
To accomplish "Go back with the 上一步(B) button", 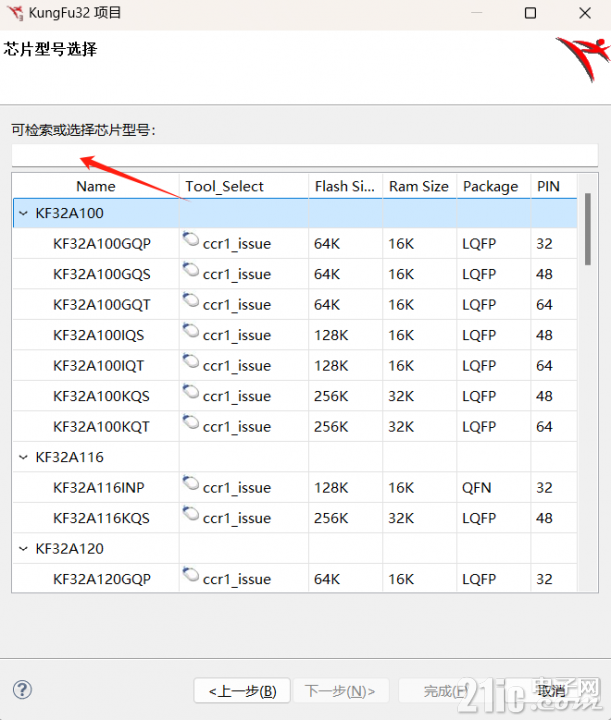I will (x=242, y=691).
